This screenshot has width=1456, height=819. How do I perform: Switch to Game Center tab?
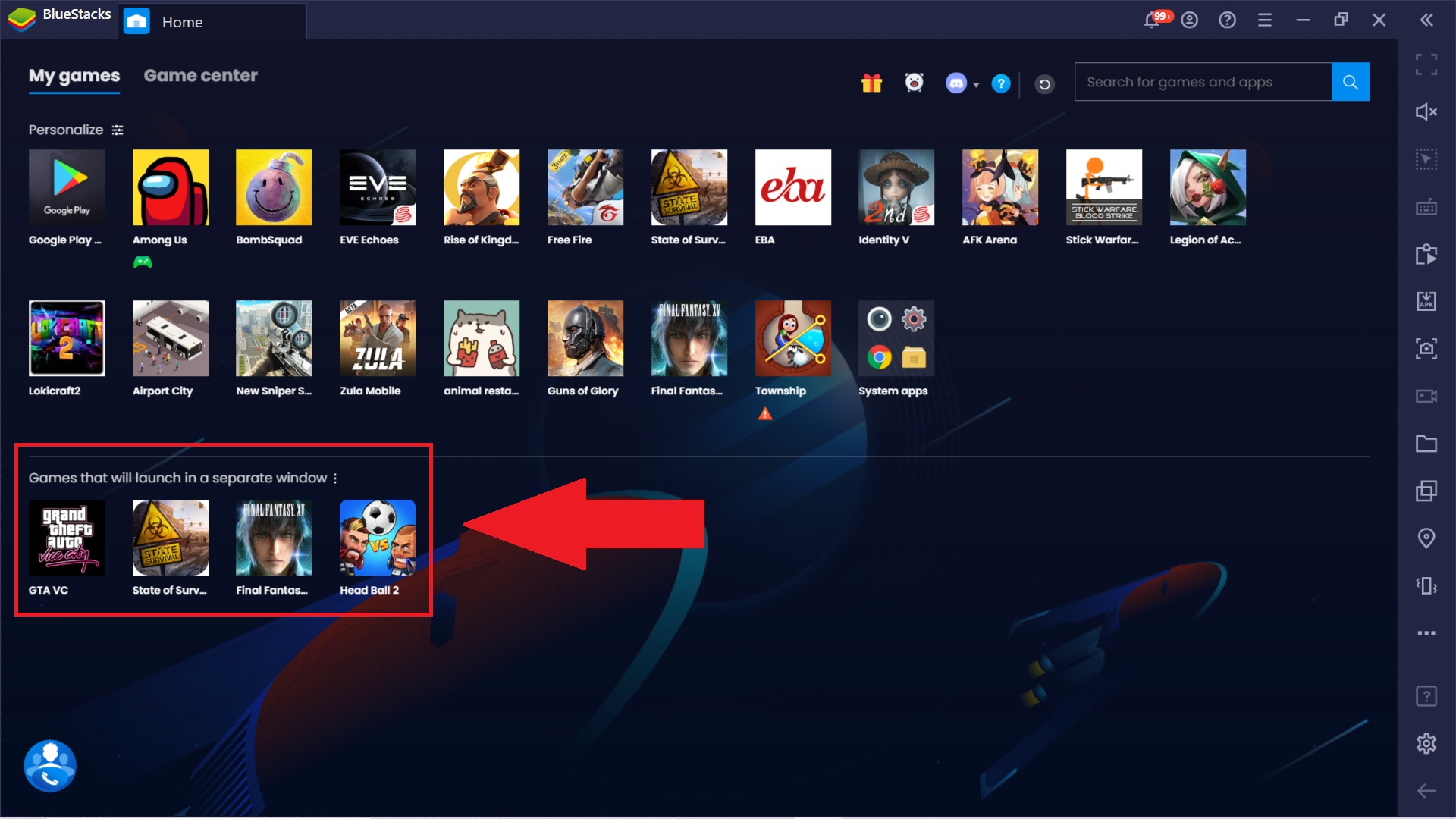click(x=200, y=75)
